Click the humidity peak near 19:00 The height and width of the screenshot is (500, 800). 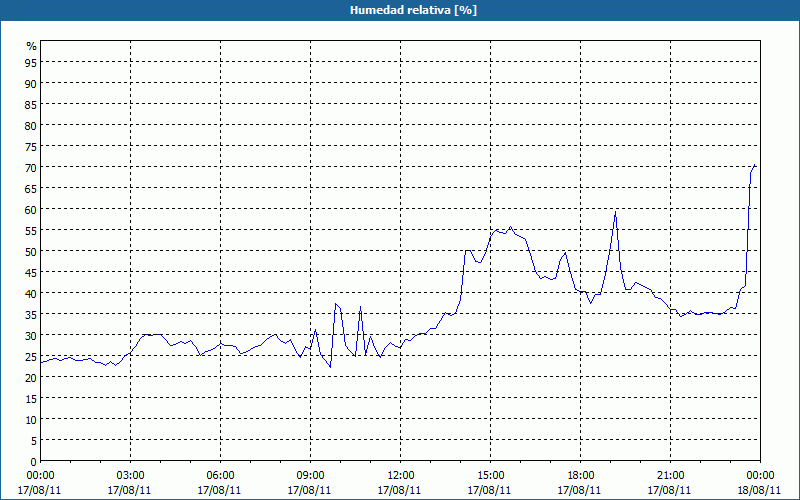[x=616, y=212]
